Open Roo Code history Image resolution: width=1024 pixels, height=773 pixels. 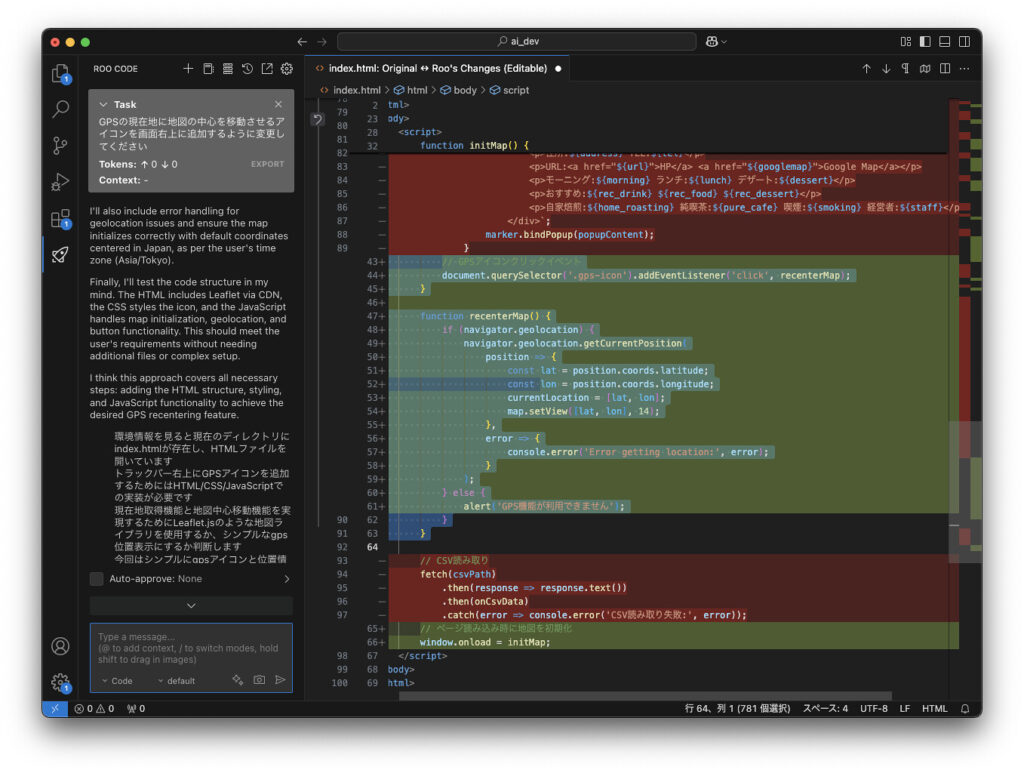coord(247,69)
